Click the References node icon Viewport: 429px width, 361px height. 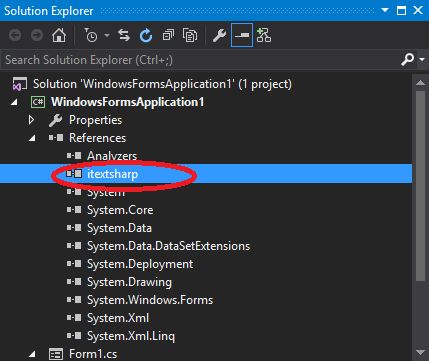(56, 138)
